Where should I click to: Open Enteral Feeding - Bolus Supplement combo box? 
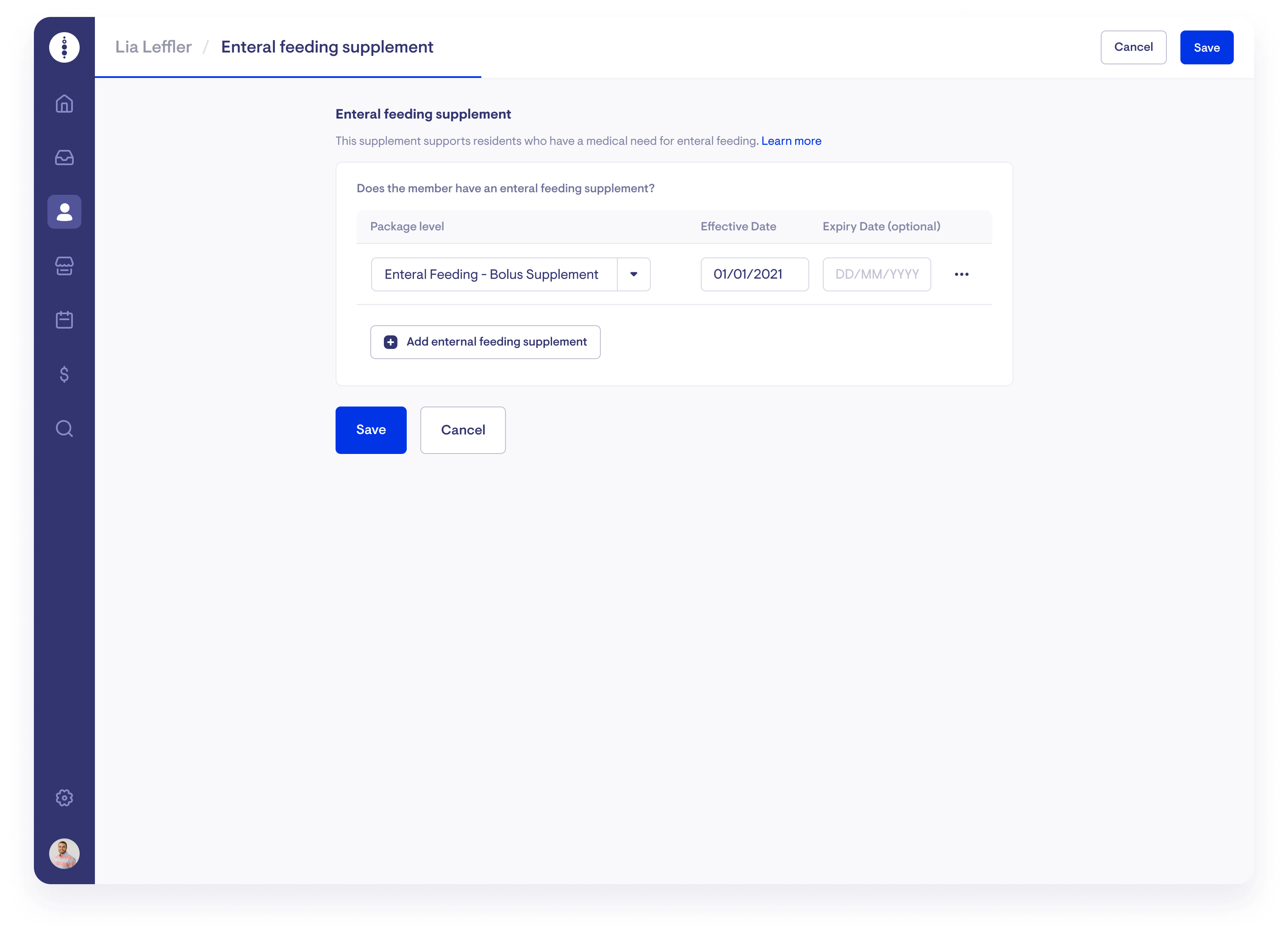[x=493, y=274]
